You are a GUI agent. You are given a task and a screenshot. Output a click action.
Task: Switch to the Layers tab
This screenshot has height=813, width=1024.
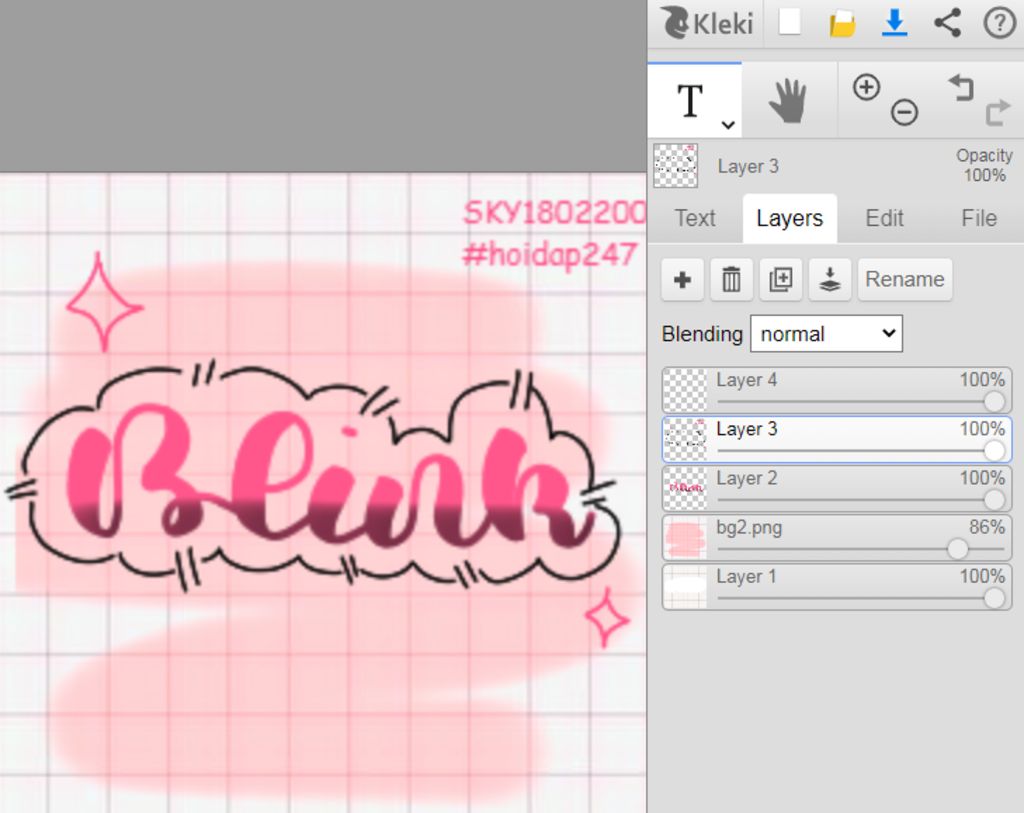tap(790, 218)
